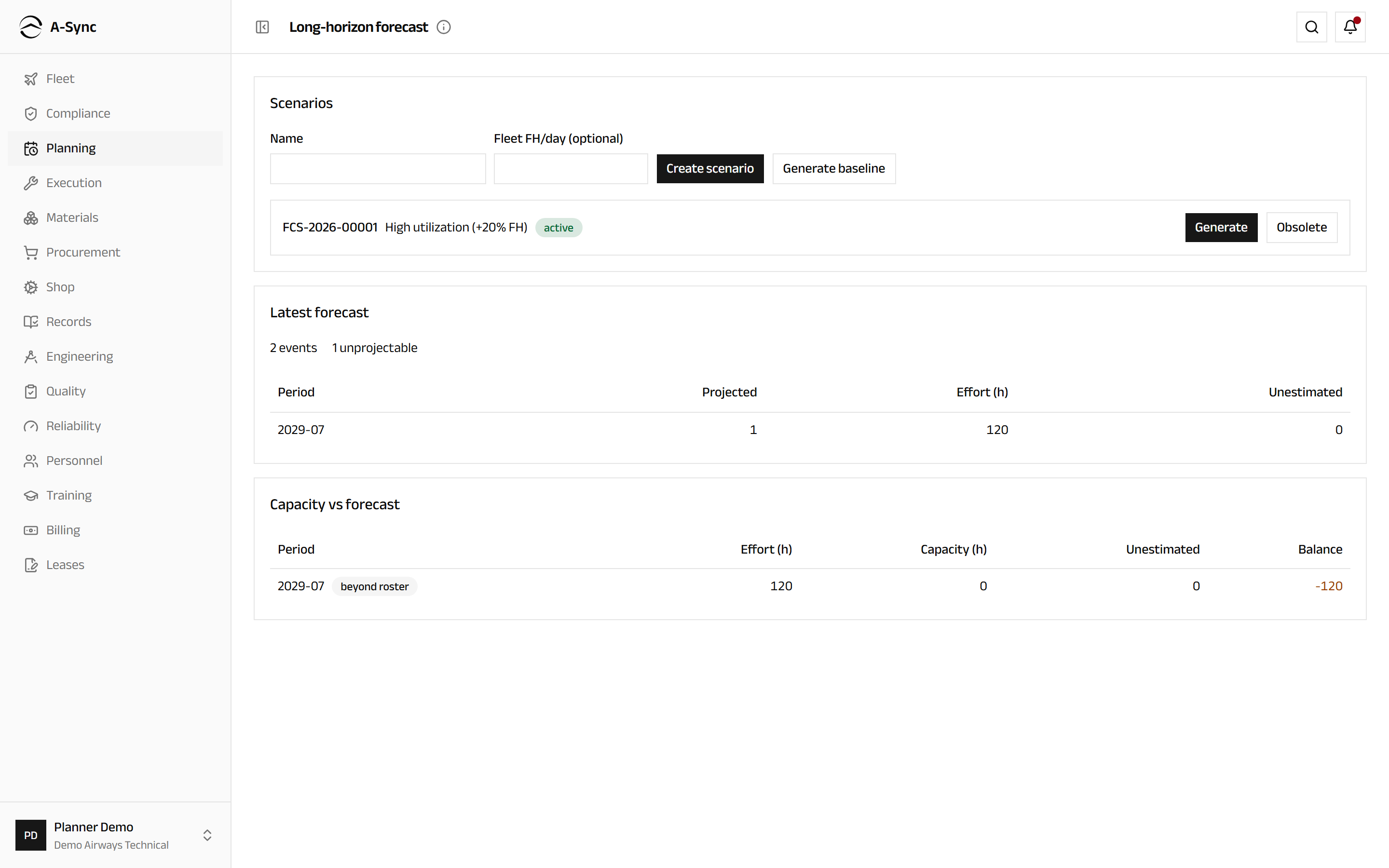Open the Planning menu item
The width and height of the screenshot is (1389, 868).
click(x=115, y=148)
